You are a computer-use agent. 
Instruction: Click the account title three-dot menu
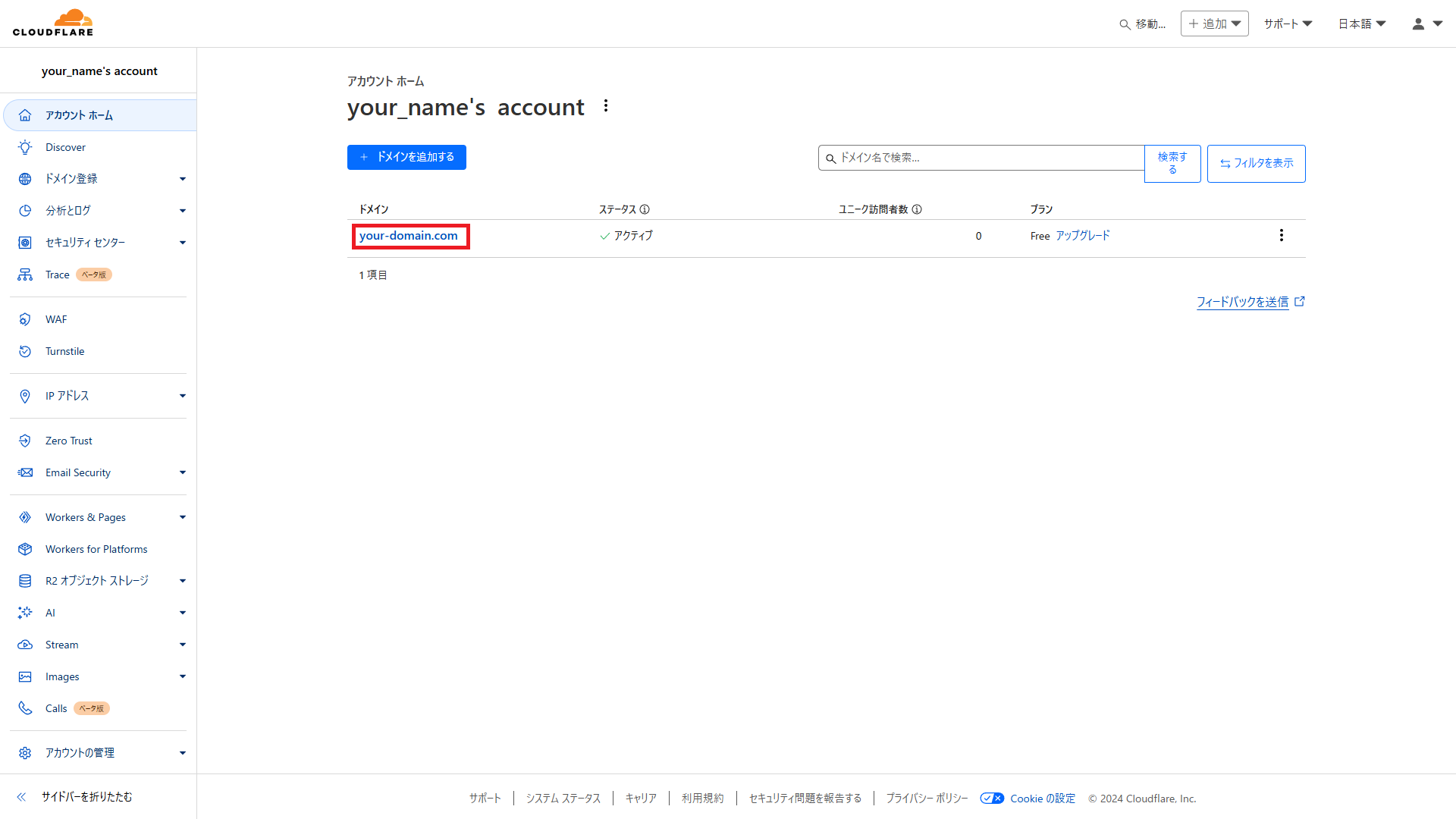(x=605, y=106)
